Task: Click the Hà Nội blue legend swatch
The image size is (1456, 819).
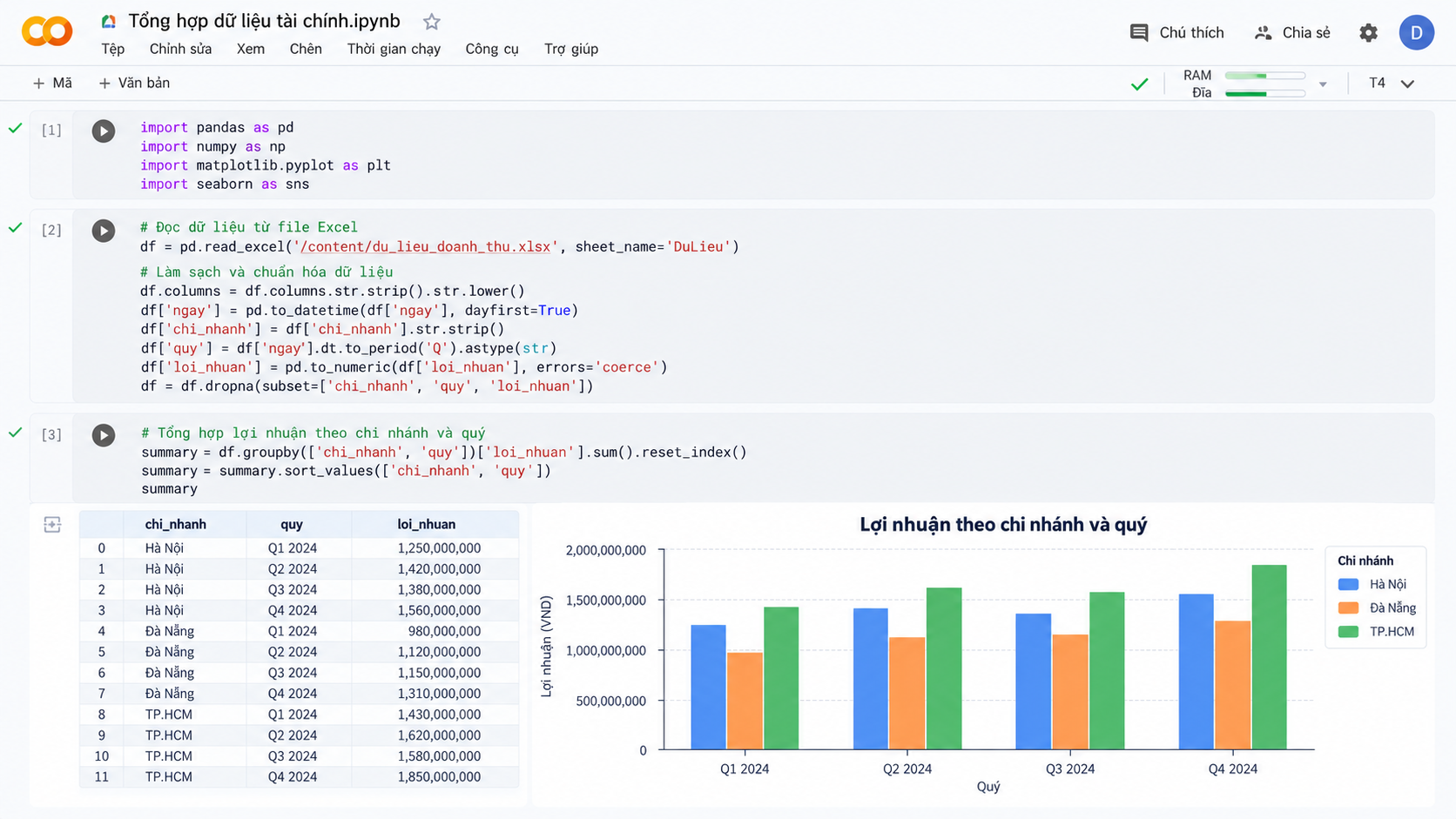Action: click(1348, 584)
